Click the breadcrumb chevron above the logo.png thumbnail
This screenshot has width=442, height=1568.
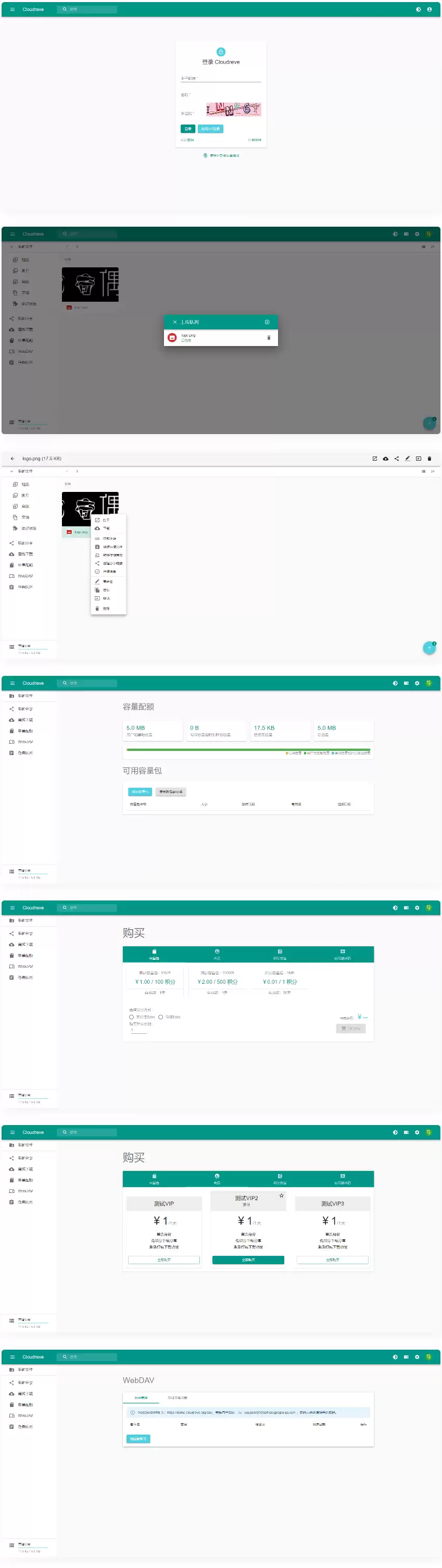(77, 471)
